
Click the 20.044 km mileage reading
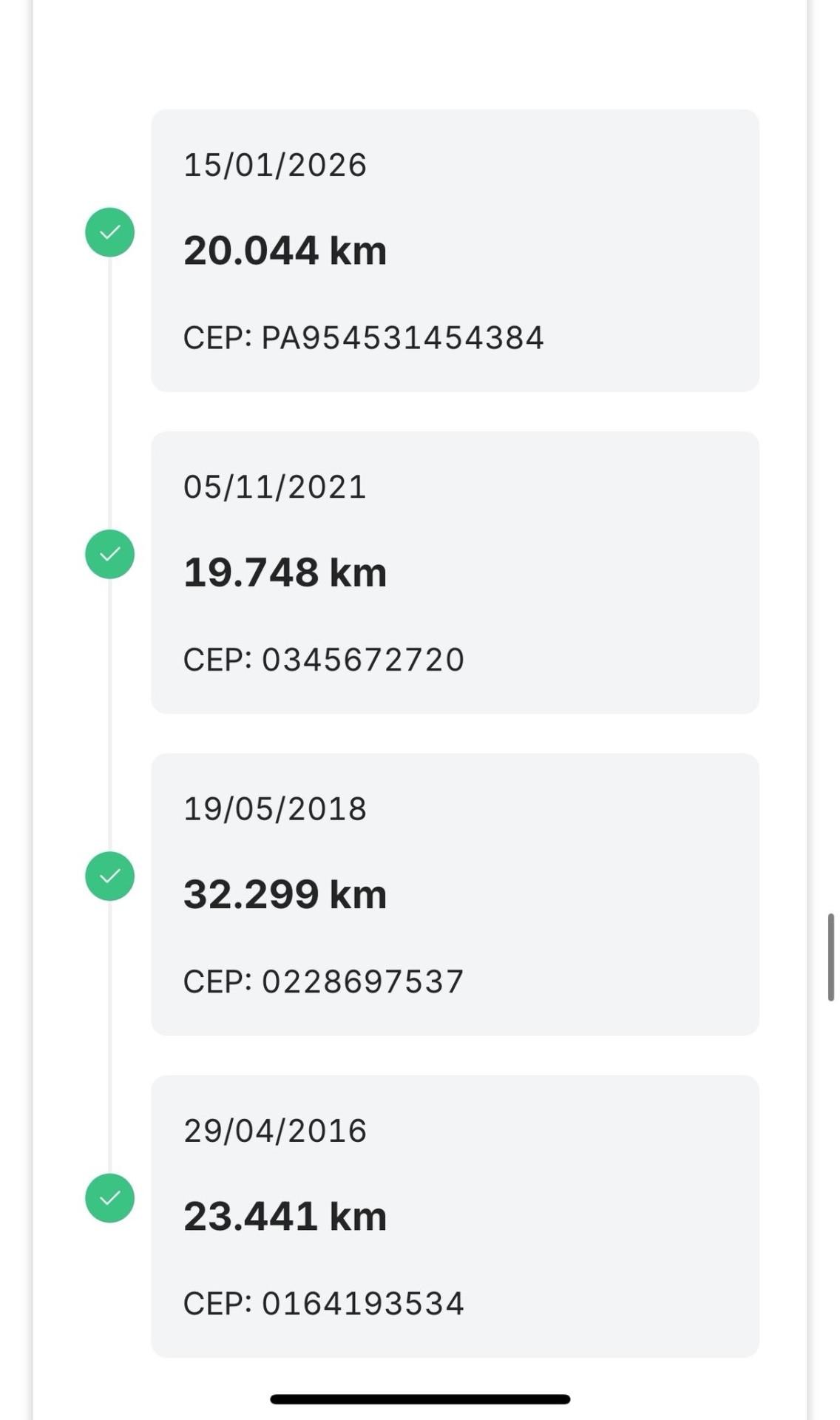(285, 251)
